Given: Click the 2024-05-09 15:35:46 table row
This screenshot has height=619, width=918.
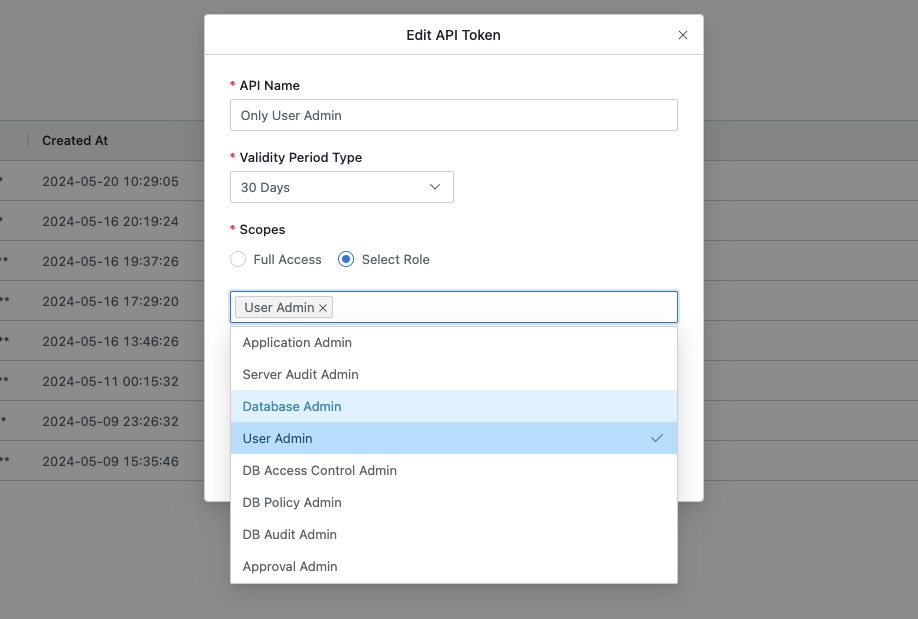Looking at the screenshot, I should [x=110, y=461].
